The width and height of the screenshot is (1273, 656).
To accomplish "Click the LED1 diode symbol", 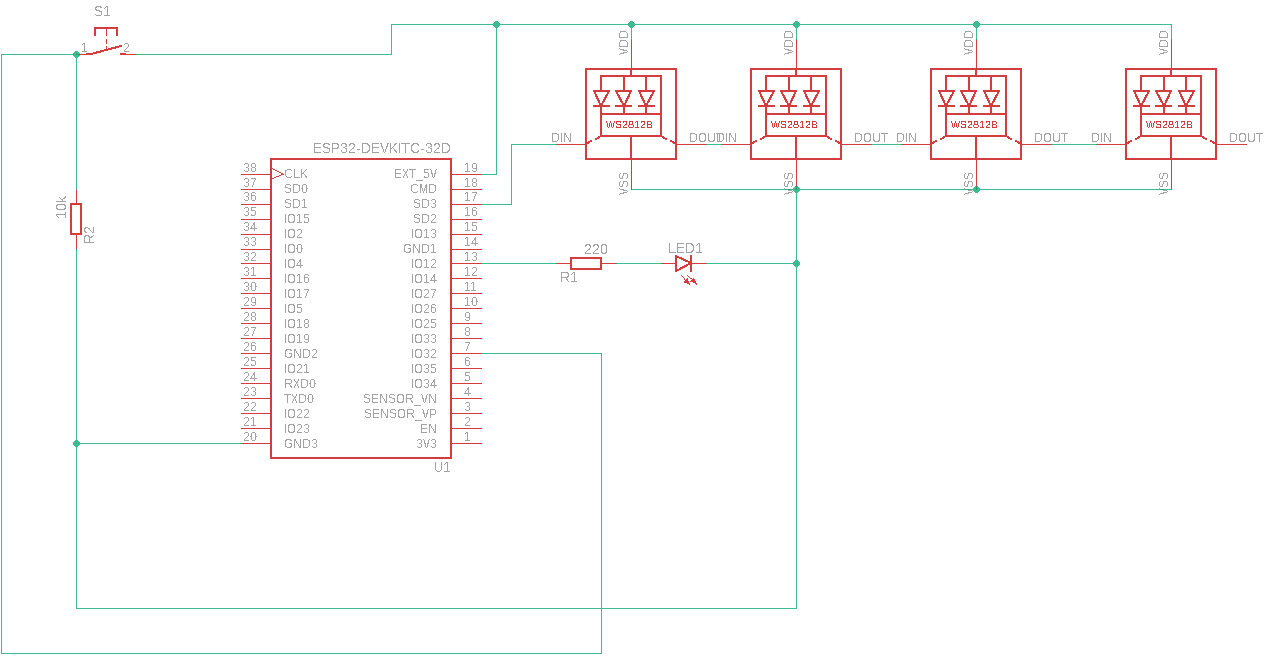I will 683,264.
